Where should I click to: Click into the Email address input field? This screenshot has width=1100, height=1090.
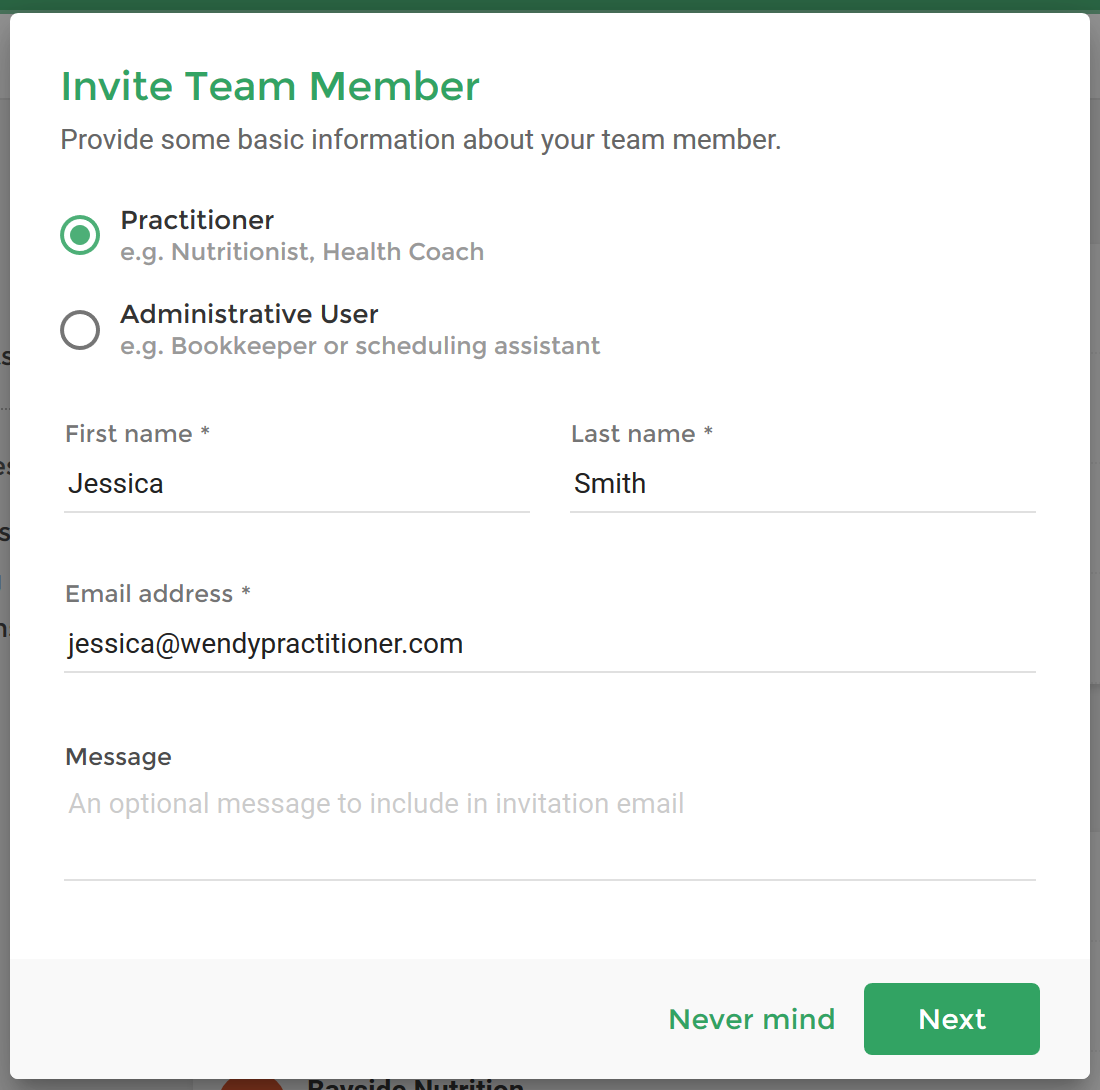550,644
